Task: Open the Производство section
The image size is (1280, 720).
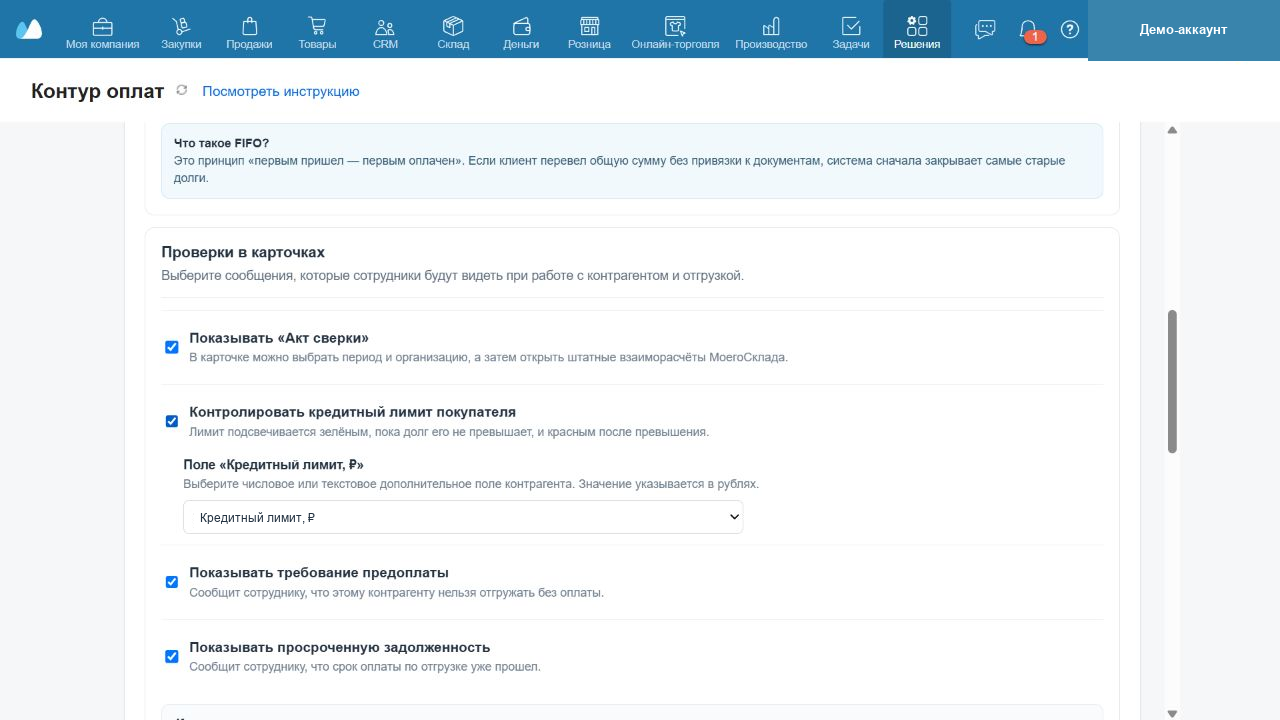Action: [771, 30]
